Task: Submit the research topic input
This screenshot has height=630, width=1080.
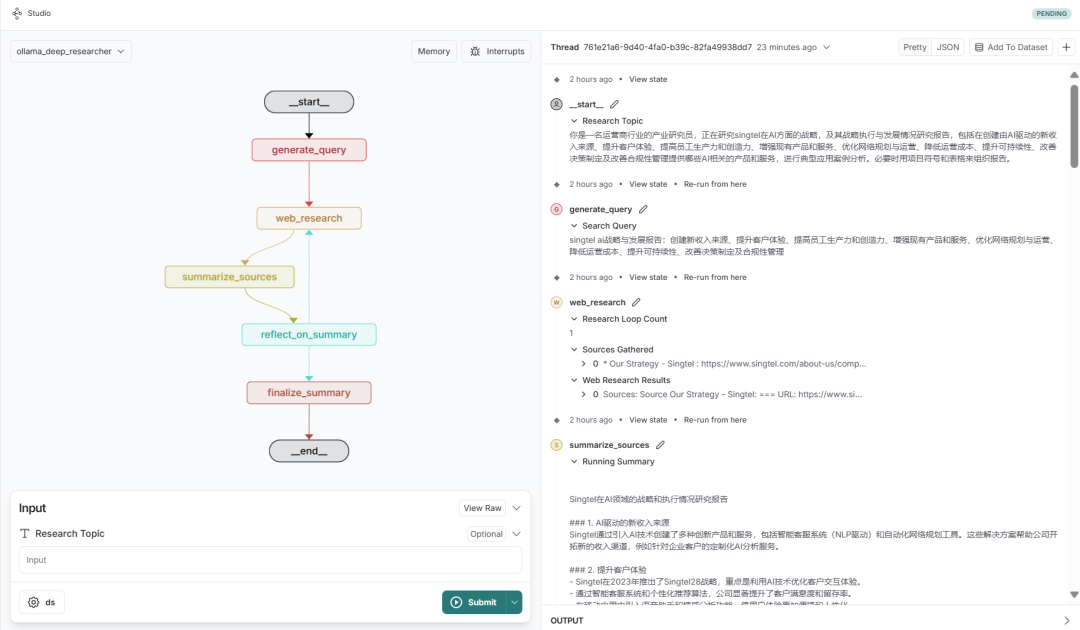Action: point(473,602)
